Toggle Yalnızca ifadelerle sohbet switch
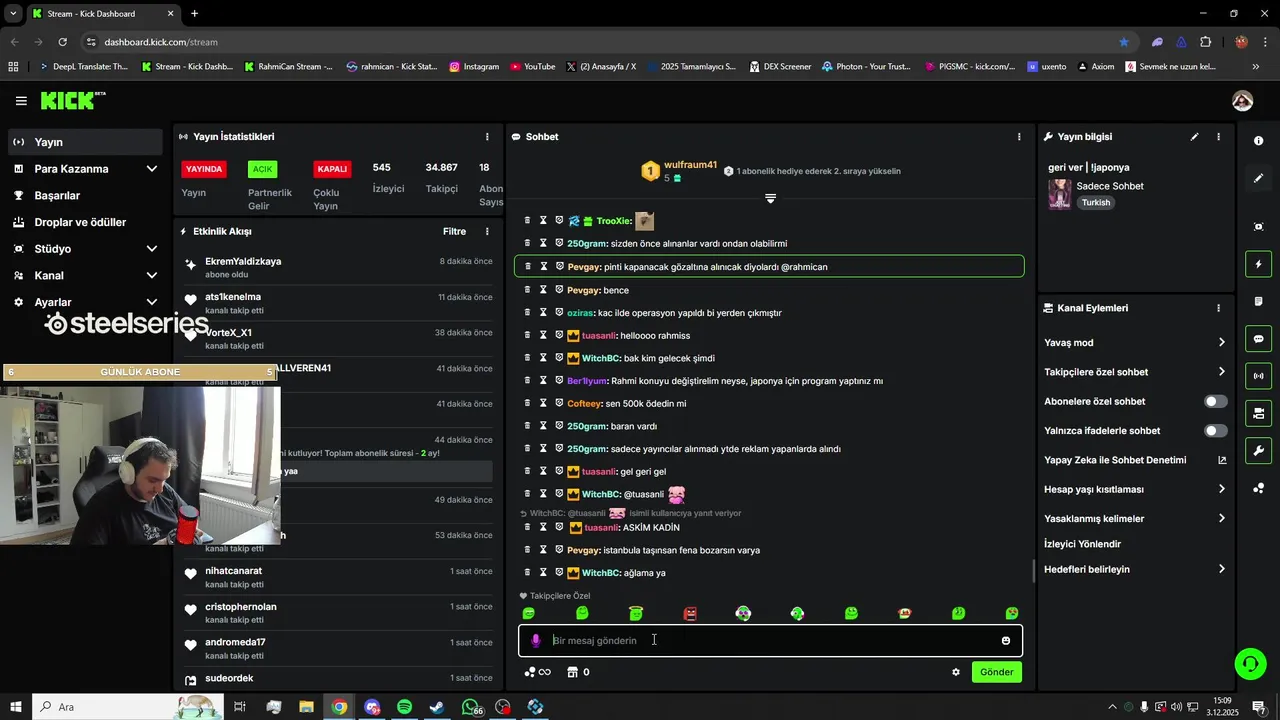This screenshot has height=720, width=1280. (x=1215, y=431)
